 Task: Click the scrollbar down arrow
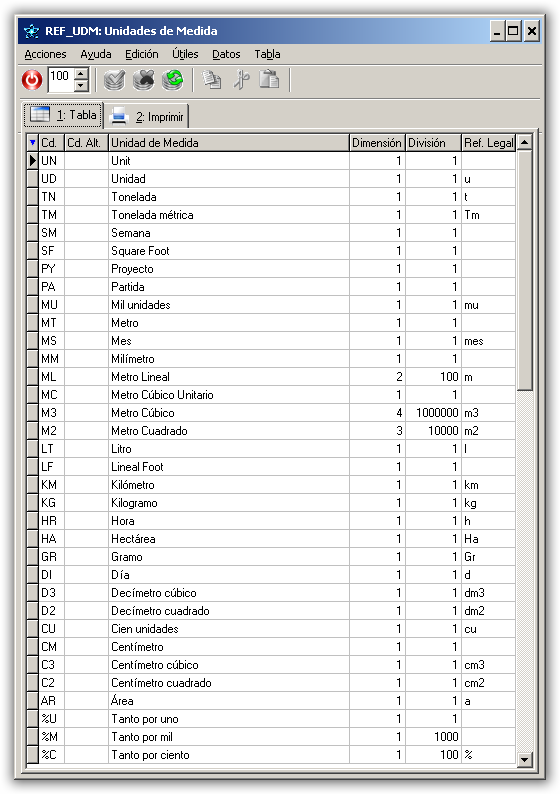click(x=525, y=759)
